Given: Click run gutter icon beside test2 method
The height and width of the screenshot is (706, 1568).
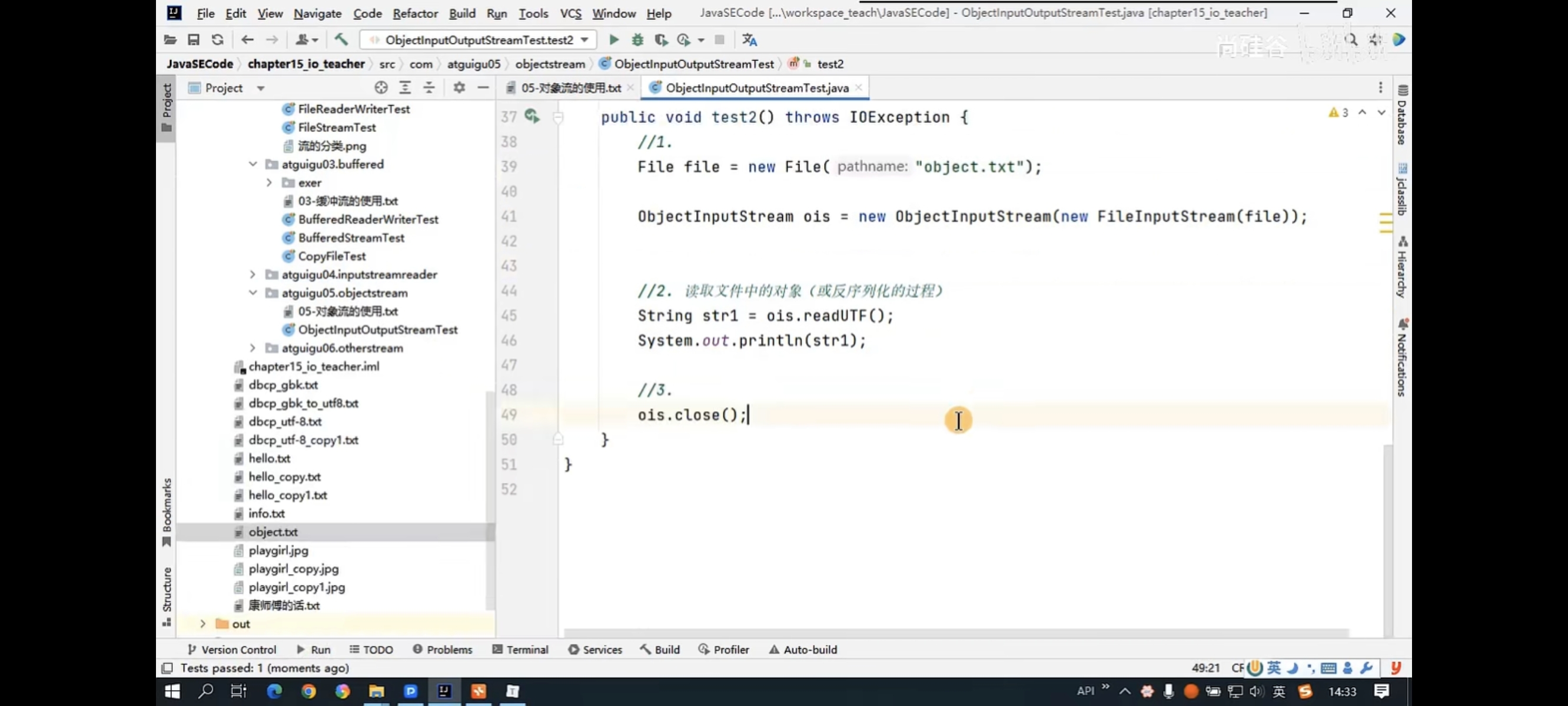Looking at the screenshot, I should [x=532, y=116].
